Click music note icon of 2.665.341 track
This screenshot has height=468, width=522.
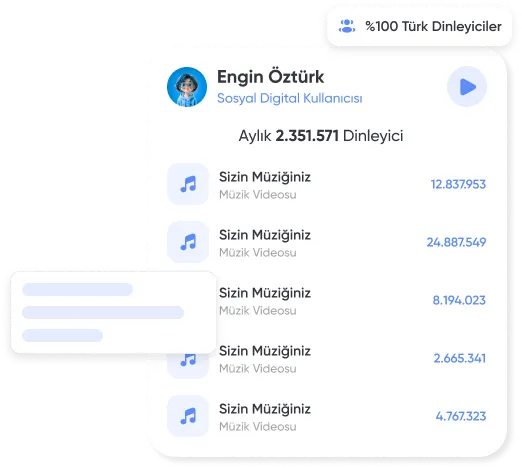click(x=188, y=365)
